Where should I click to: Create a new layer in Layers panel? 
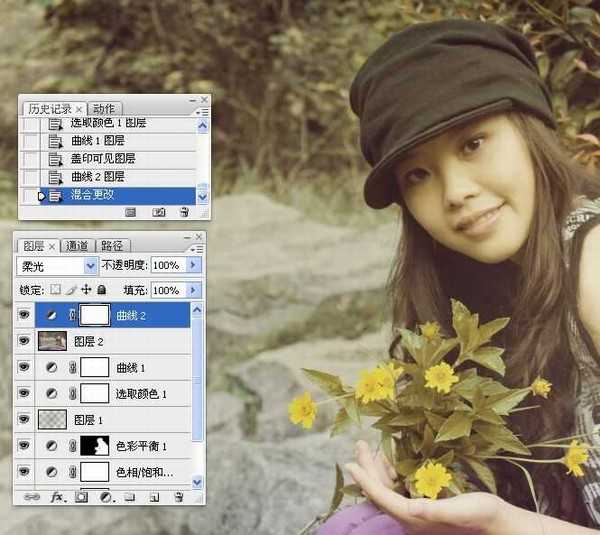click(154, 496)
